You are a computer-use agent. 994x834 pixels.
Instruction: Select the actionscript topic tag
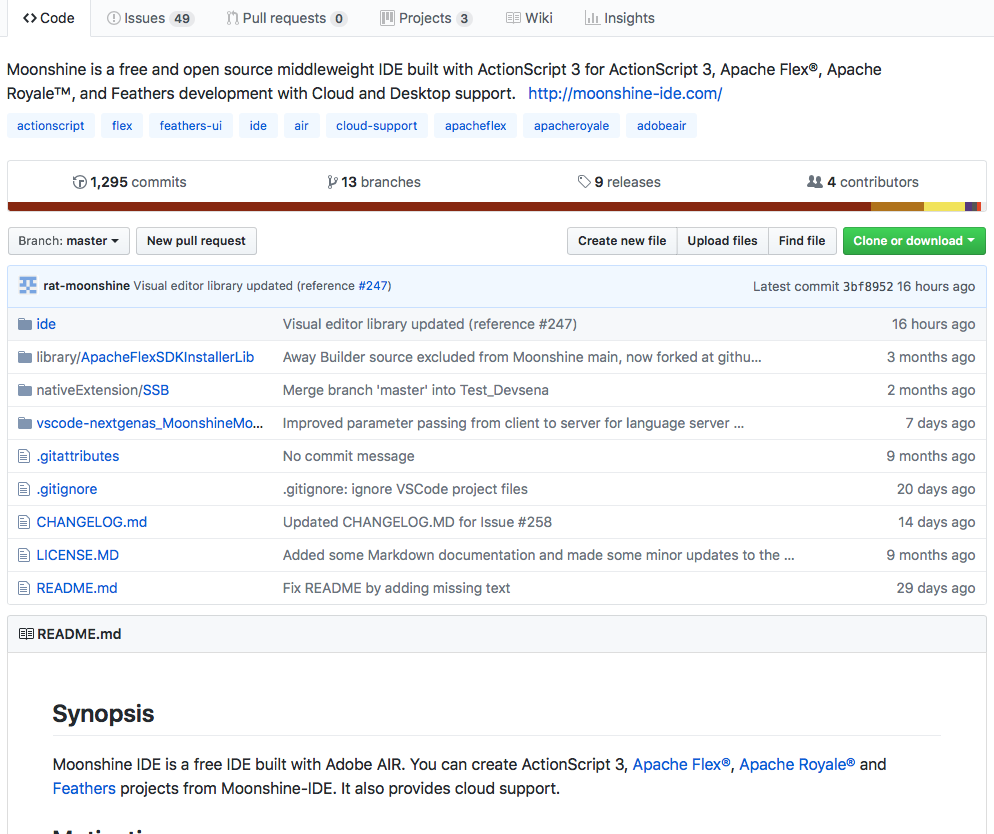click(51, 125)
